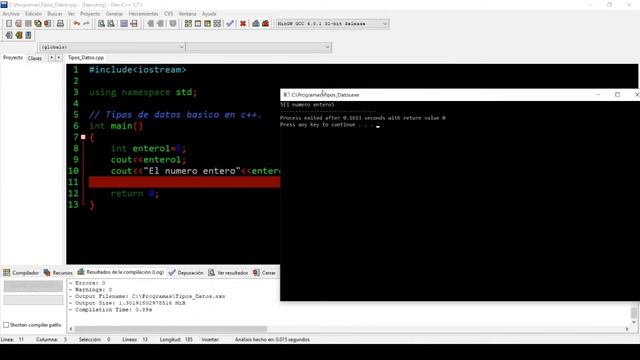The image size is (640, 360).
Task: Click the Cerrar tab in the bottom panel
Action: (264, 273)
